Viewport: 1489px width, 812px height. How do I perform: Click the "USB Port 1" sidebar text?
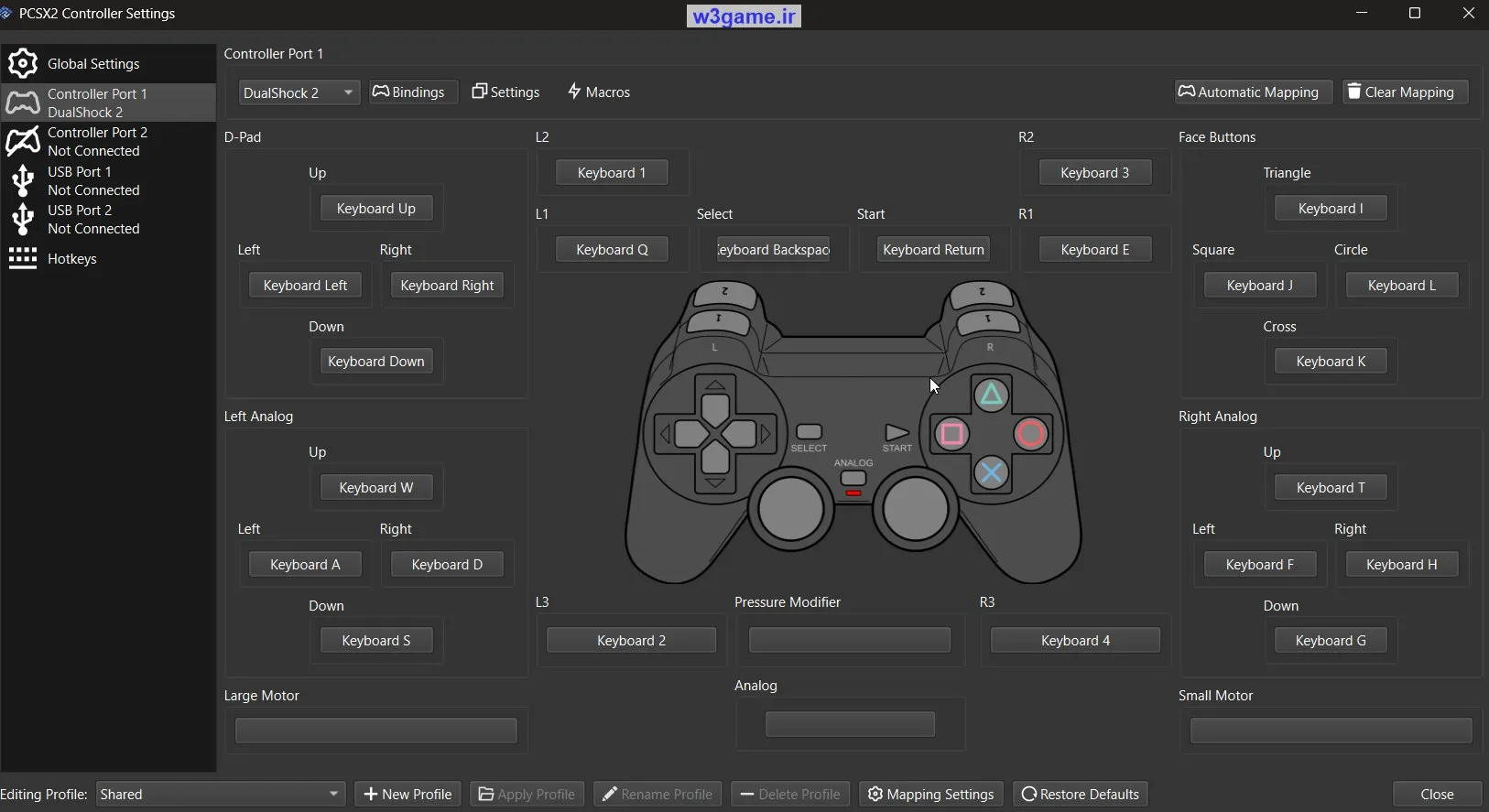click(x=80, y=171)
